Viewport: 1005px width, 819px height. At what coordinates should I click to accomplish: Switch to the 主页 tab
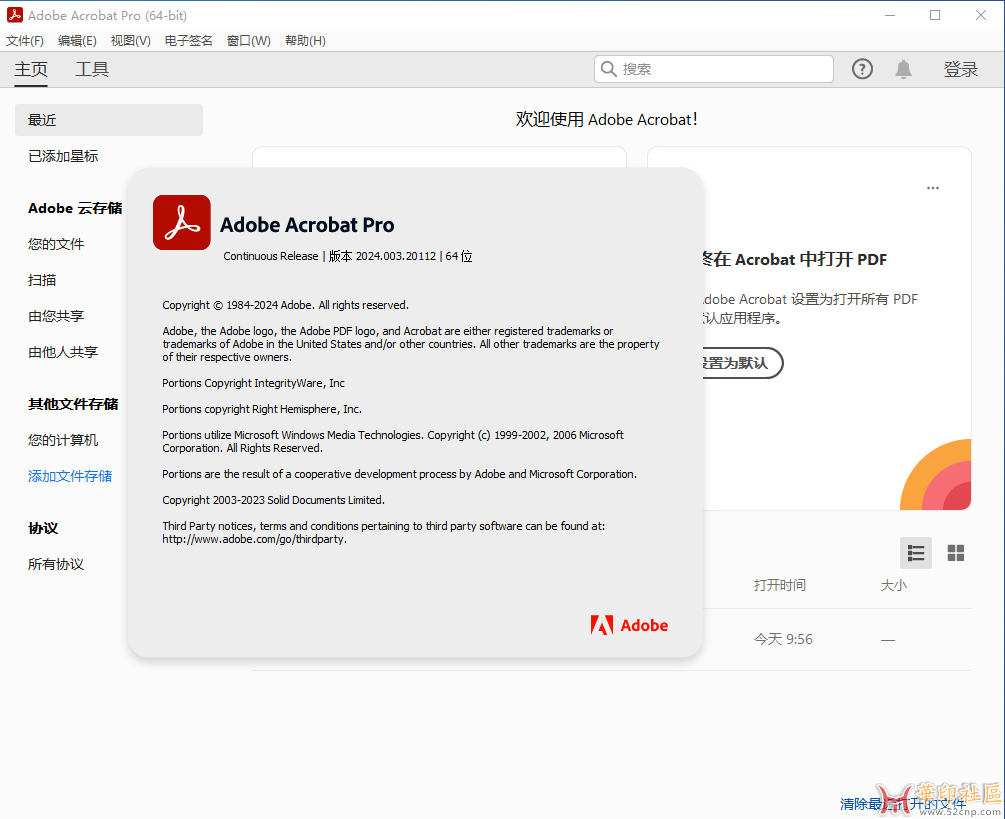click(x=31, y=69)
